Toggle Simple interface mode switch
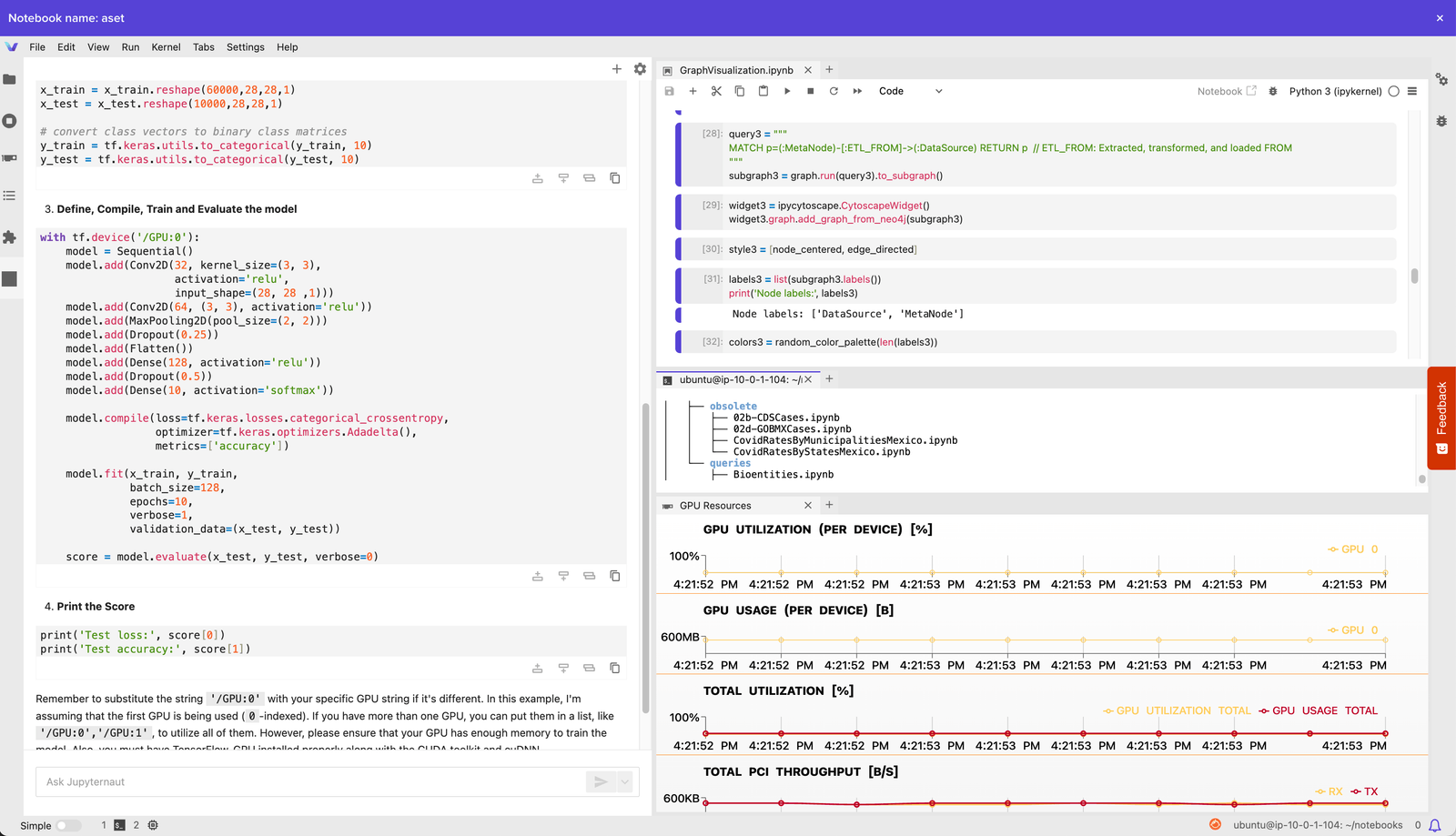 (x=68, y=826)
